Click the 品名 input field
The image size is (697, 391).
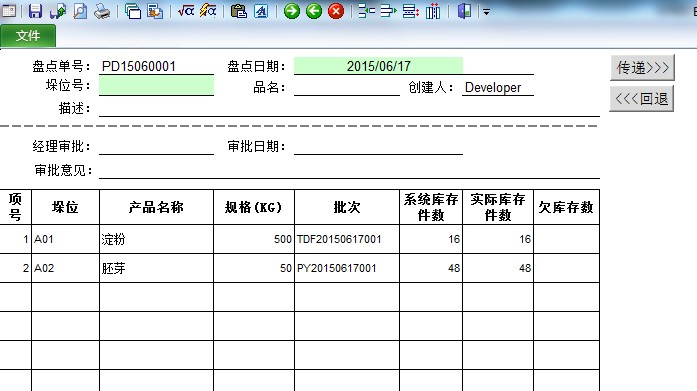click(347, 87)
